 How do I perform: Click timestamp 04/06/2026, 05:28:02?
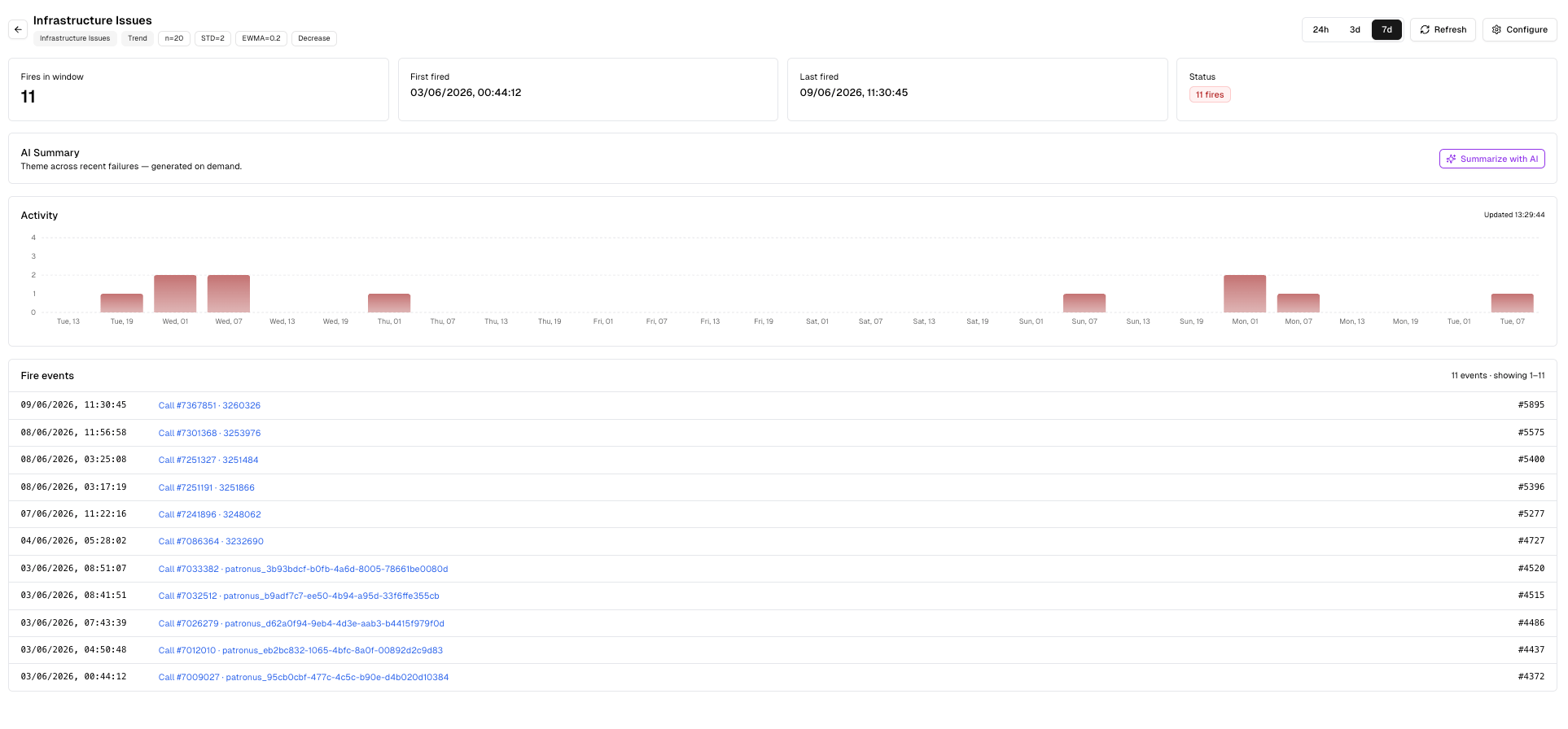73,541
